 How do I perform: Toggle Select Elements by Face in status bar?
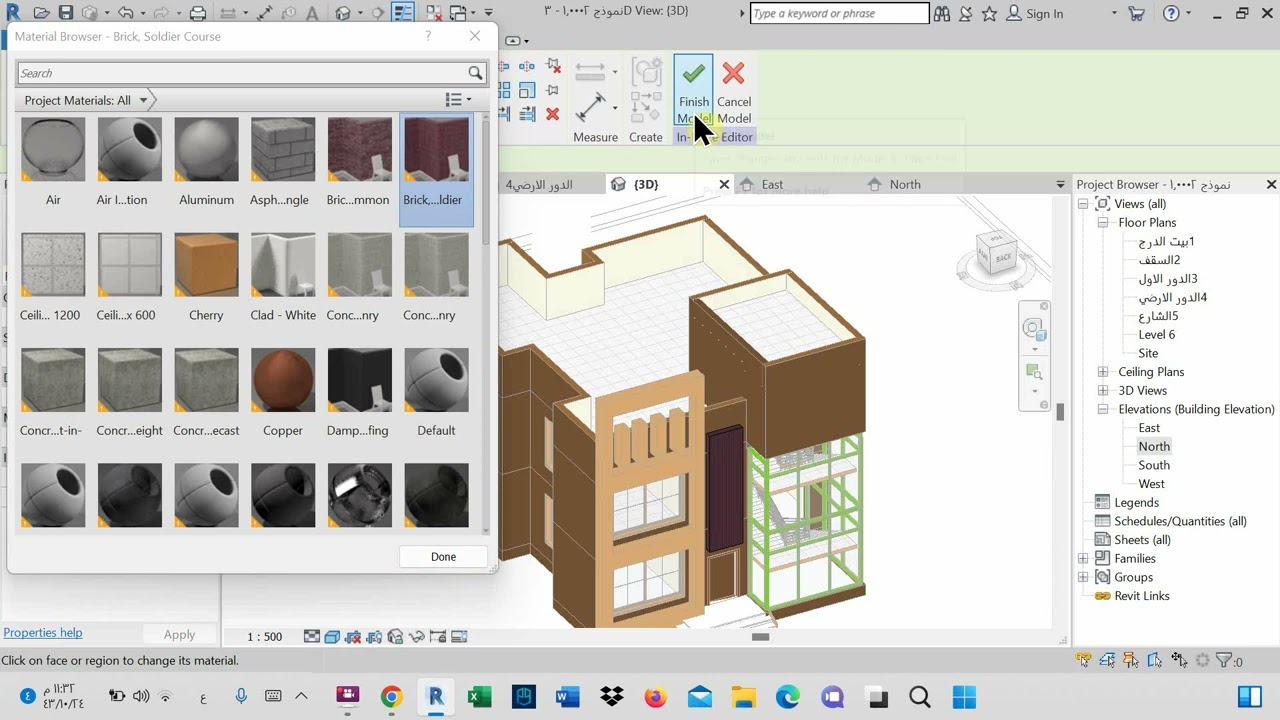pos(1155,660)
